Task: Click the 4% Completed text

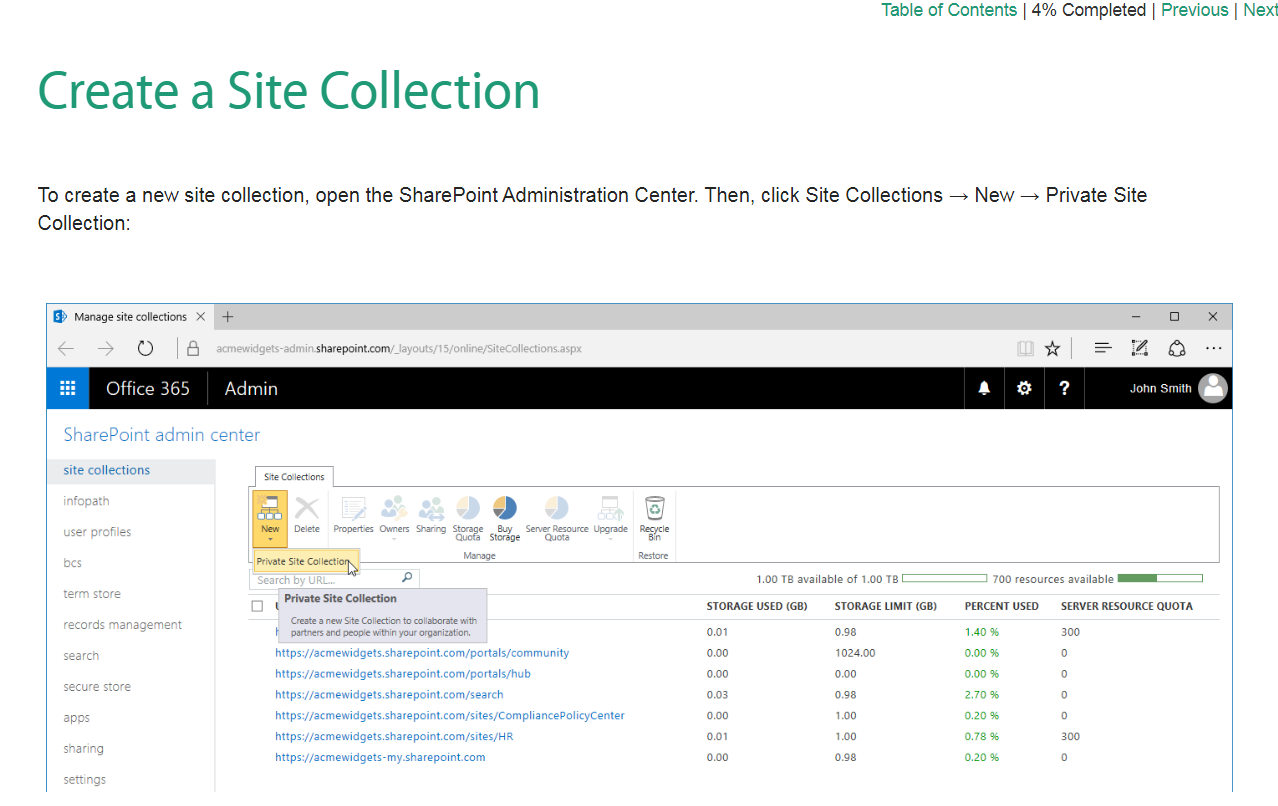Action: click(x=1089, y=10)
